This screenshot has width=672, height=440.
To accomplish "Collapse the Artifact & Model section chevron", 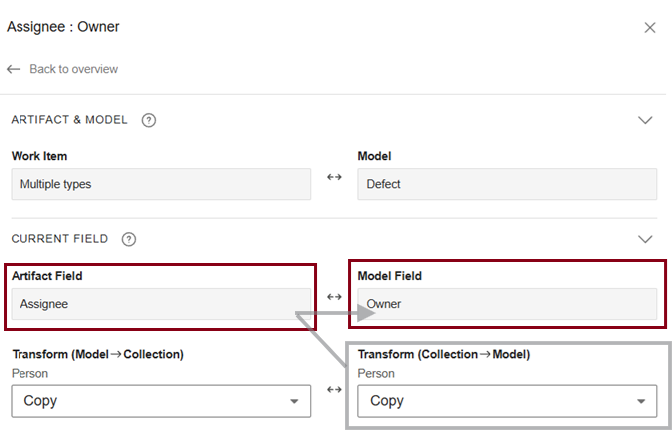I will click(x=645, y=120).
